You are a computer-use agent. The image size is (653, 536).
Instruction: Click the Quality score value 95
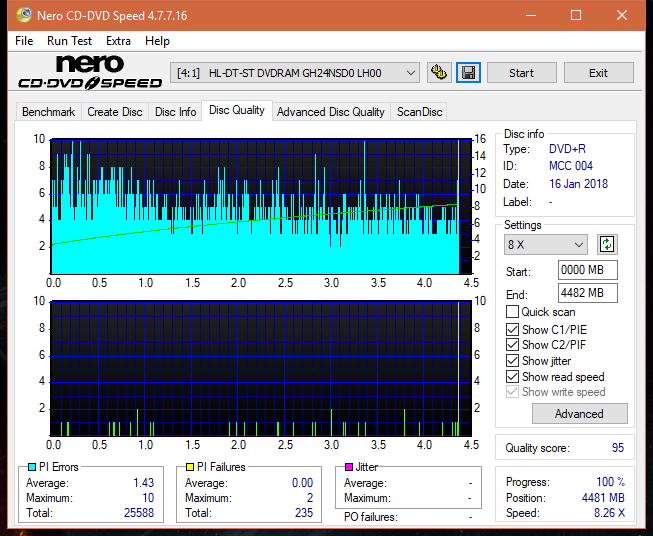(618, 448)
